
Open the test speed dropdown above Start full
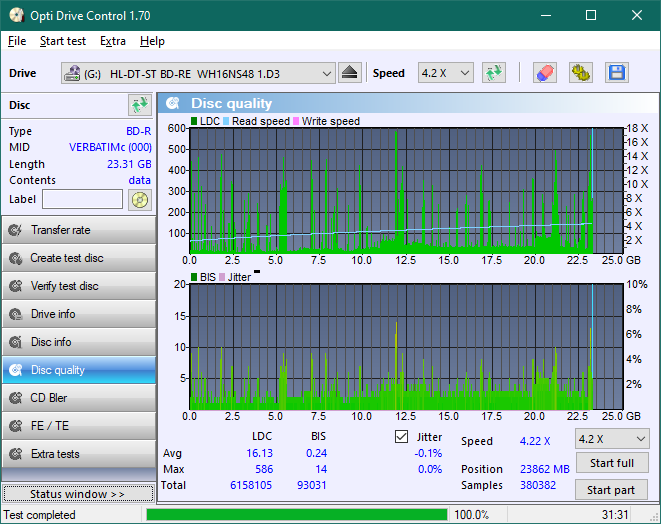(x=611, y=439)
